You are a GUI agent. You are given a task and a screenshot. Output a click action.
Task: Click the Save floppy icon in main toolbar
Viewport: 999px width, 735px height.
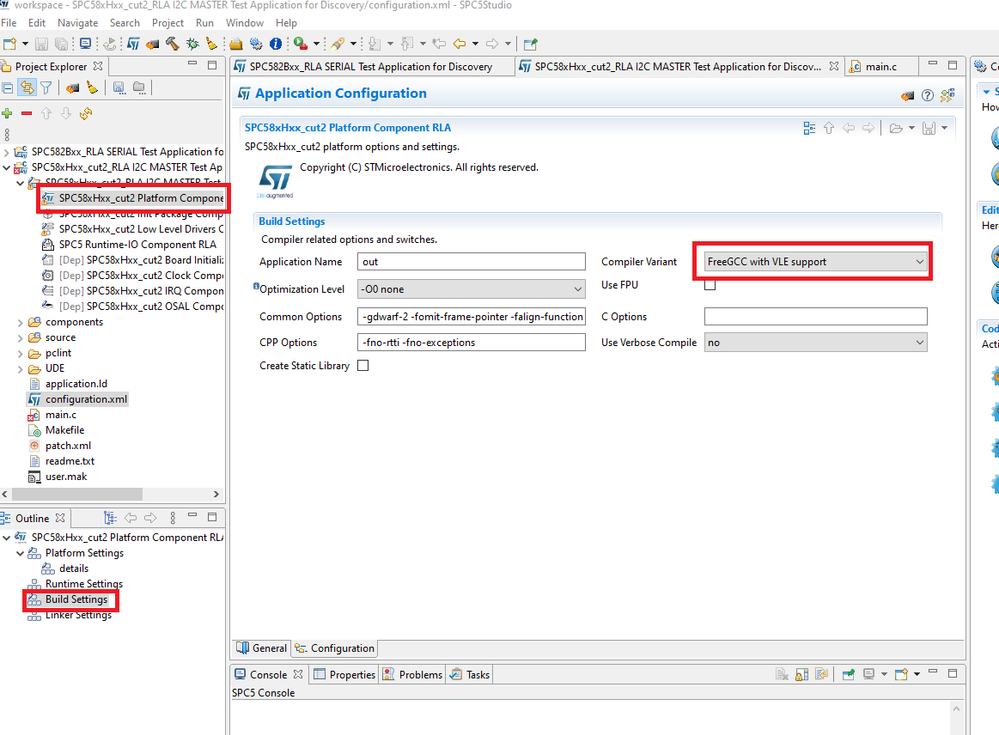(41, 44)
